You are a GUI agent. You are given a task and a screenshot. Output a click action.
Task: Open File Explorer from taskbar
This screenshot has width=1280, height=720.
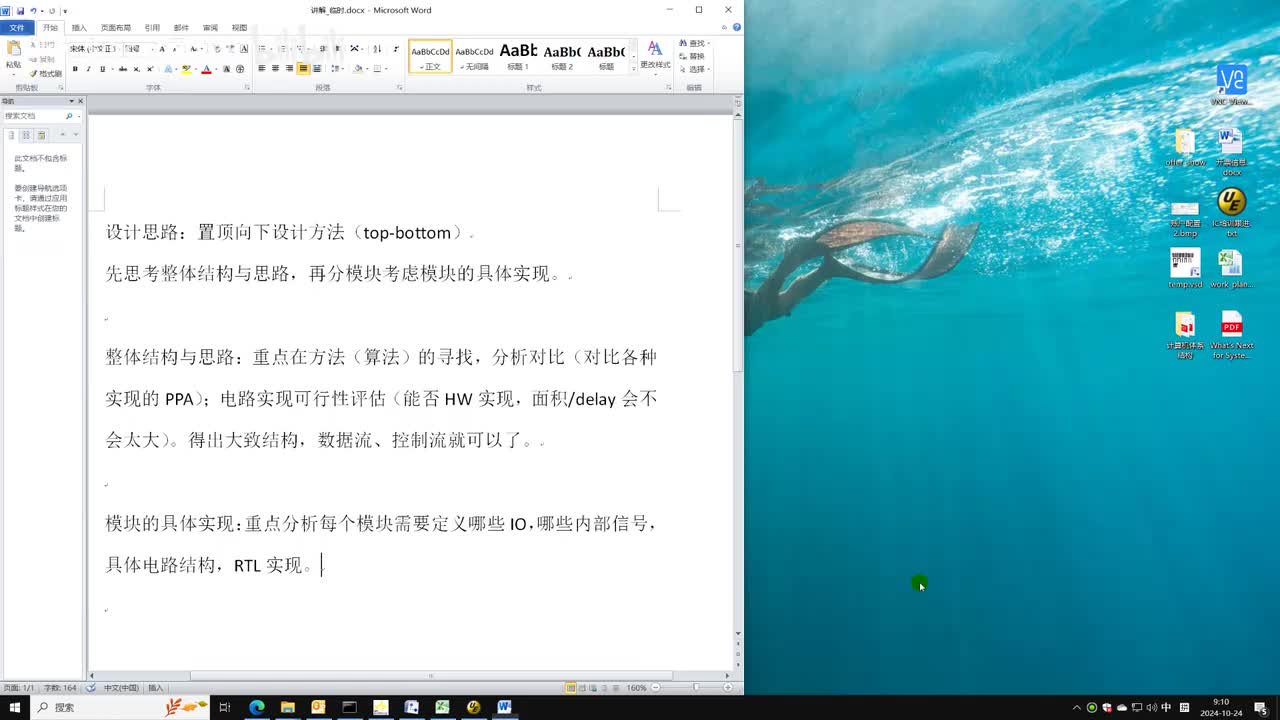pos(287,707)
